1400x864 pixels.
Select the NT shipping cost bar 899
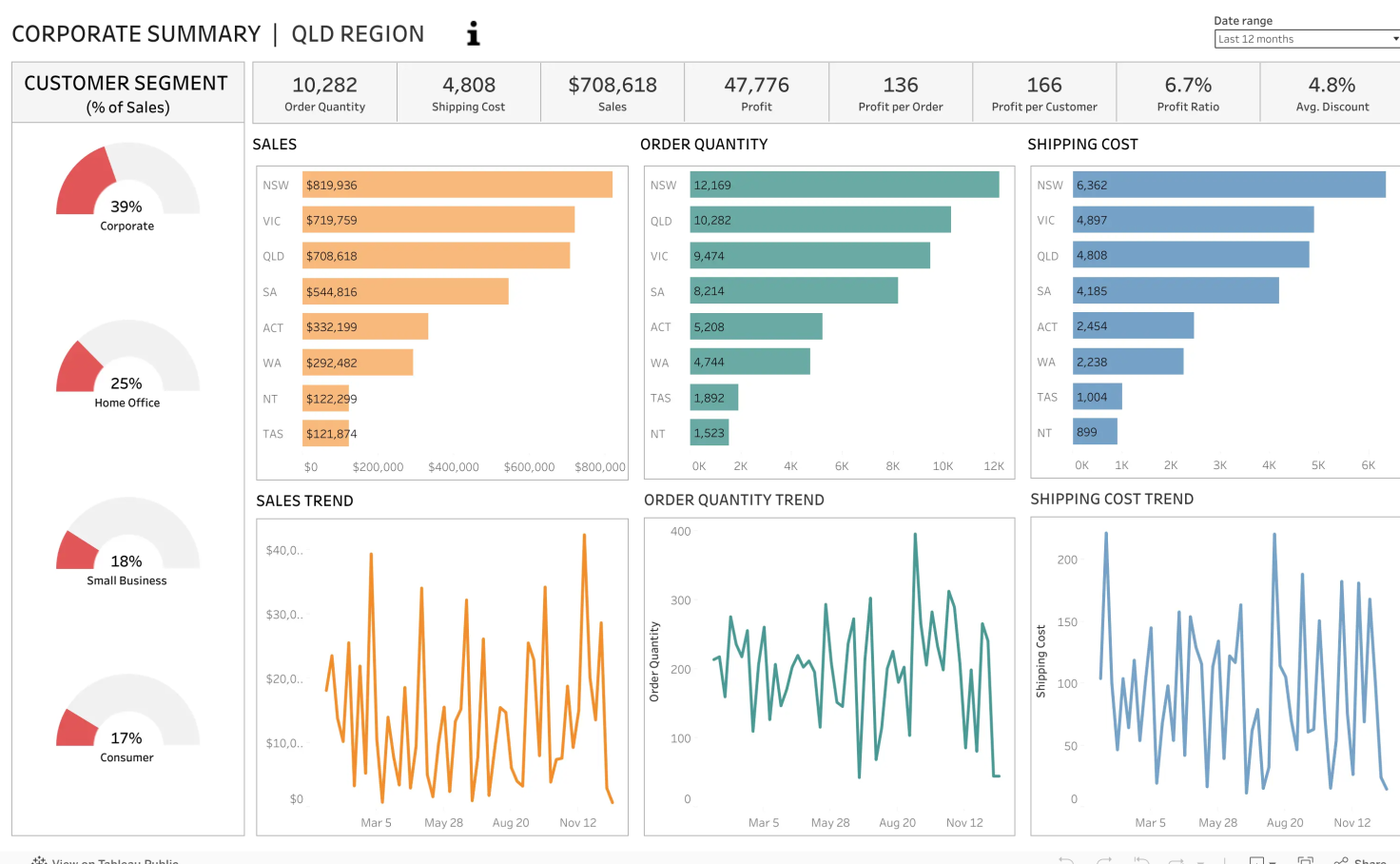1095,432
